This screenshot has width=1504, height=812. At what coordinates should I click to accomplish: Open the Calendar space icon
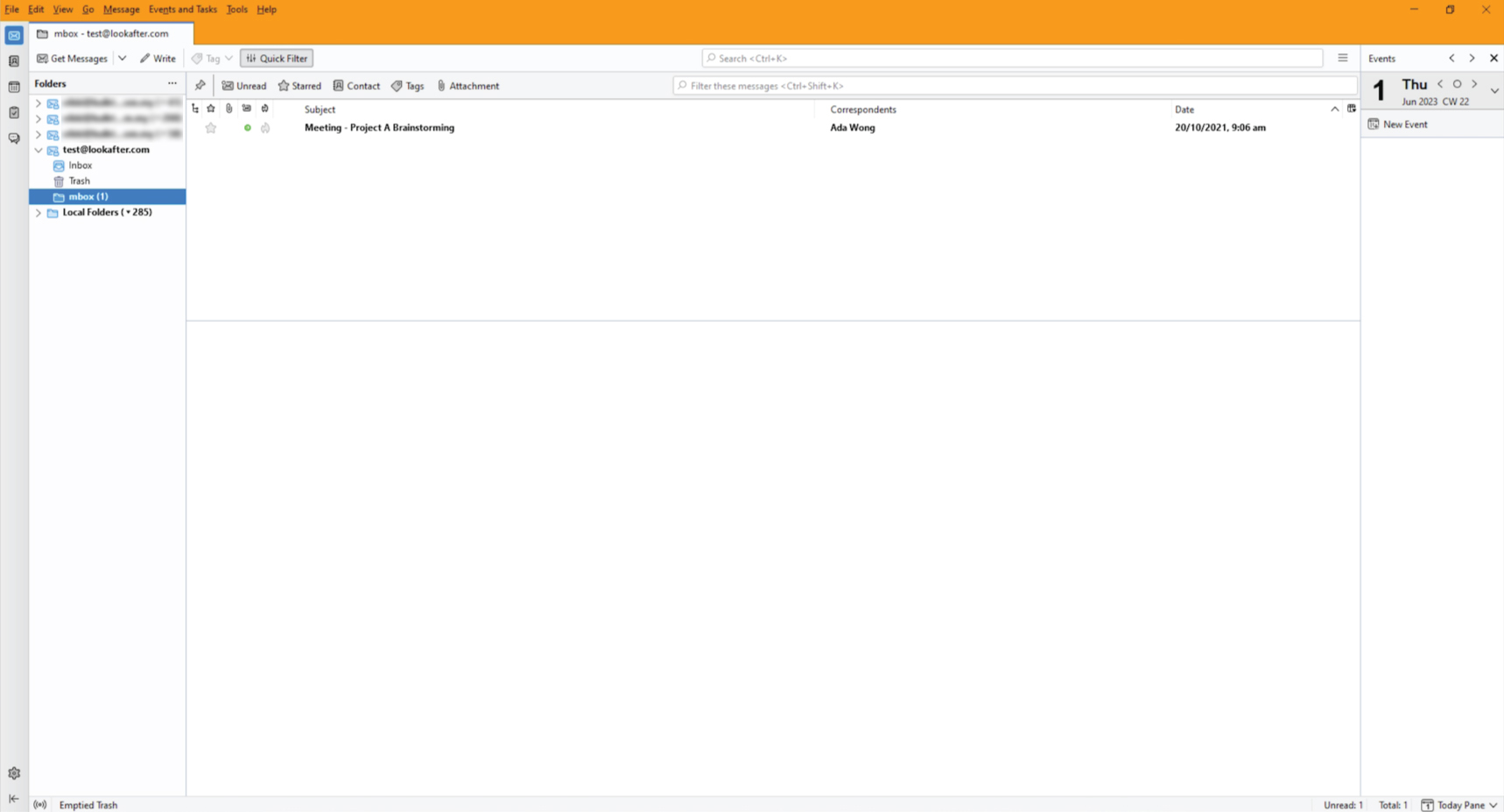pyautogui.click(x=14, y=87)
